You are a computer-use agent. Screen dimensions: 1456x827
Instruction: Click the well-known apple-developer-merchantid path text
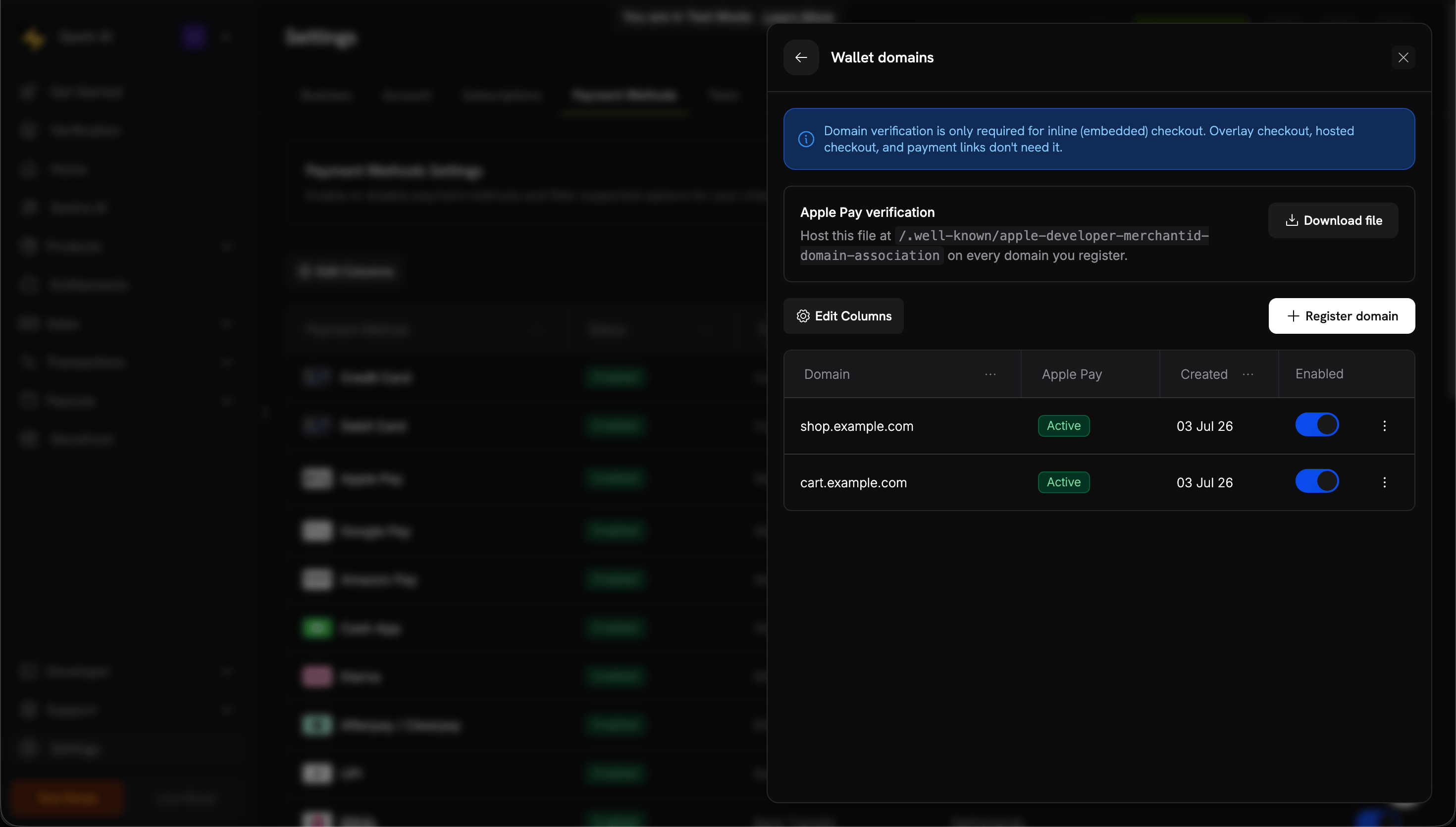click(x=1004, y=245)
